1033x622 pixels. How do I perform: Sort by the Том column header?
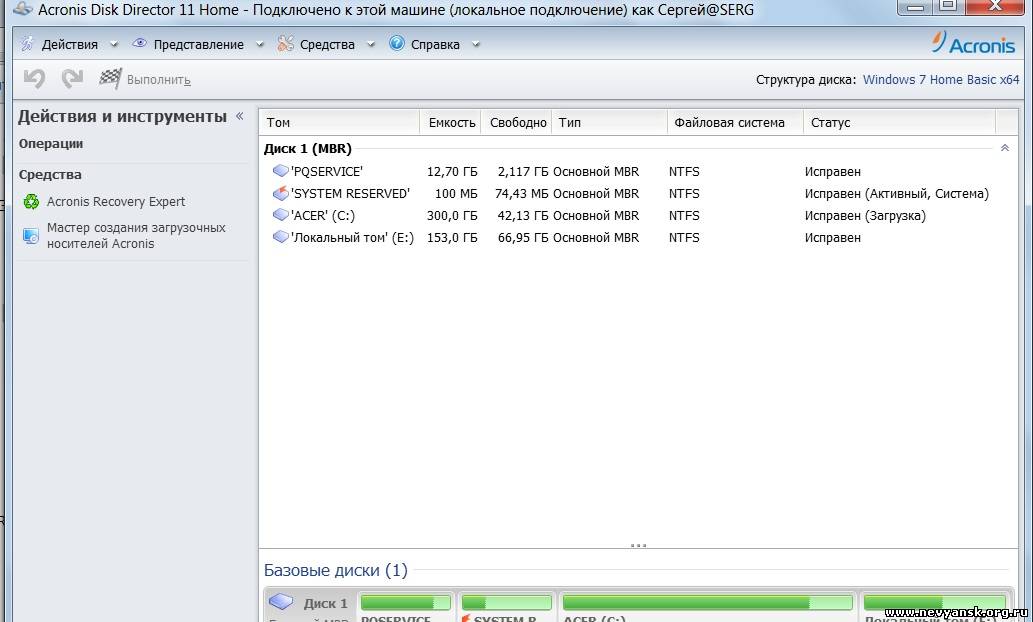340,123
